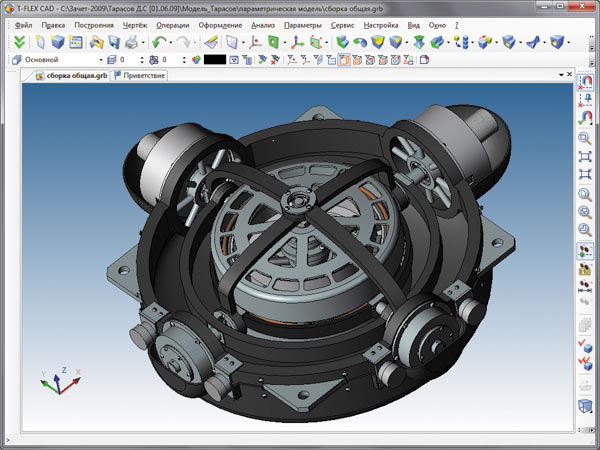
Task: Switch to the Приветствие tab
Action: tap(140, 75)
